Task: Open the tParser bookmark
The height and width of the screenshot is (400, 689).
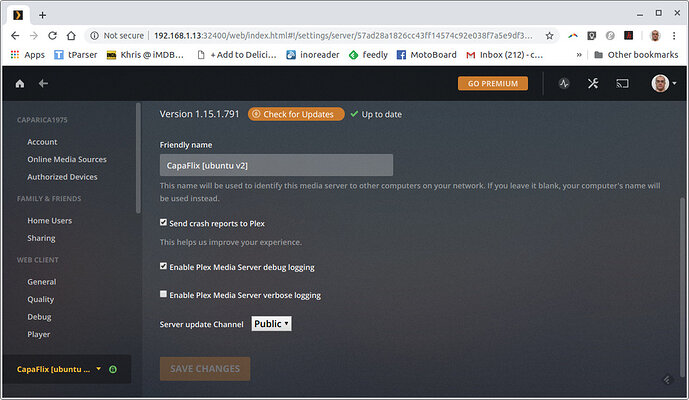Action: coord(76,55)
